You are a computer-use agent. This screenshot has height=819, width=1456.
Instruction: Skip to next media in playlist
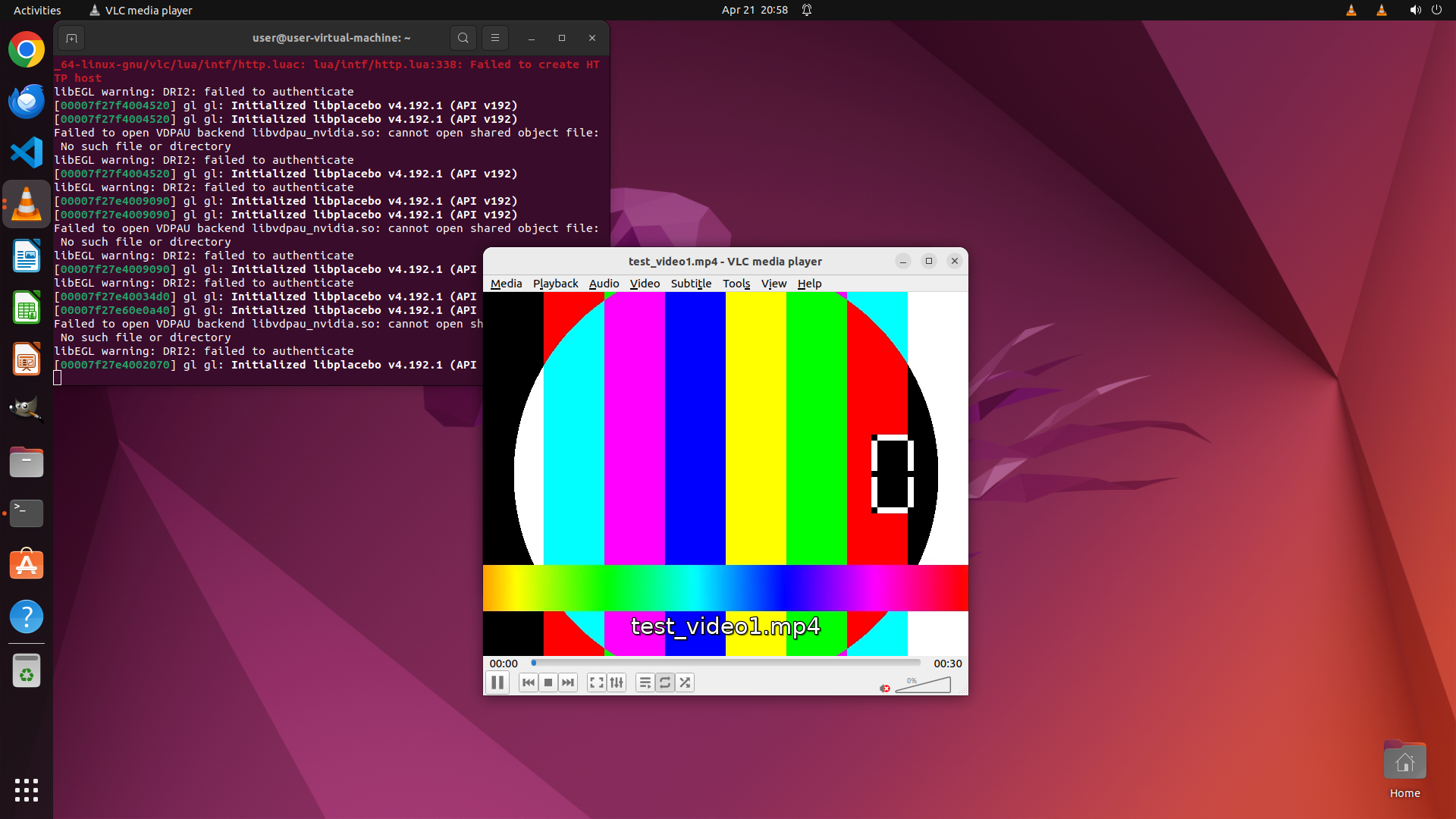(x=568, y=682)
